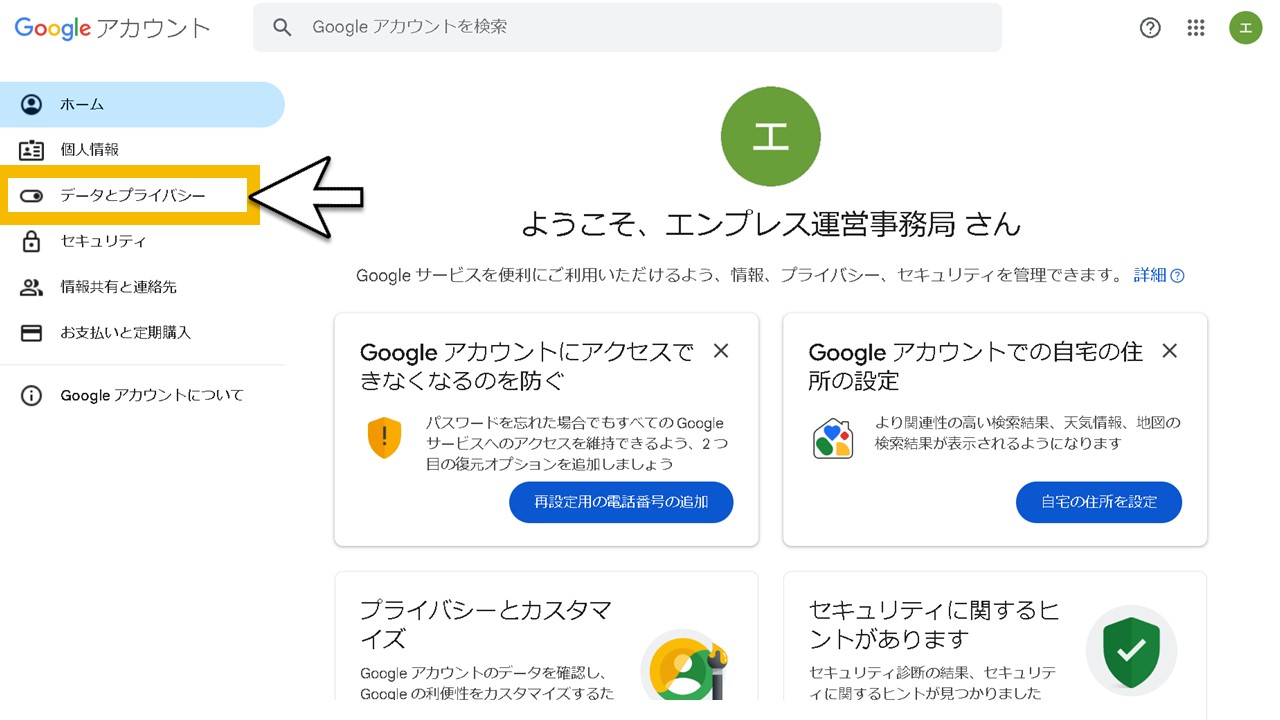Open the Google apps grid launcher
This screenshot has height=720, width=1280.
coord(1196,27)
